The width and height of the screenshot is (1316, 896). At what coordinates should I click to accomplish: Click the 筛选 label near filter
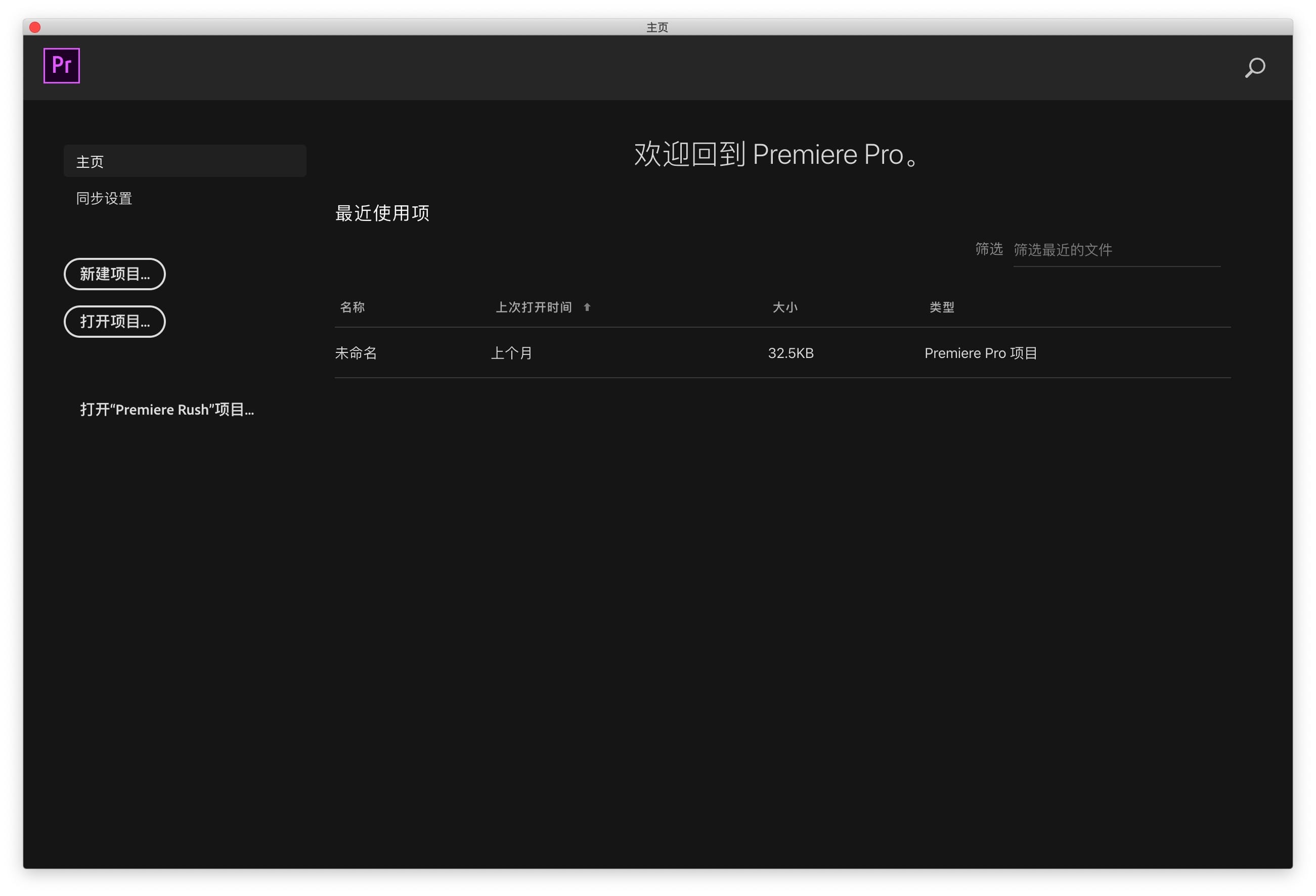click(989, 249)
